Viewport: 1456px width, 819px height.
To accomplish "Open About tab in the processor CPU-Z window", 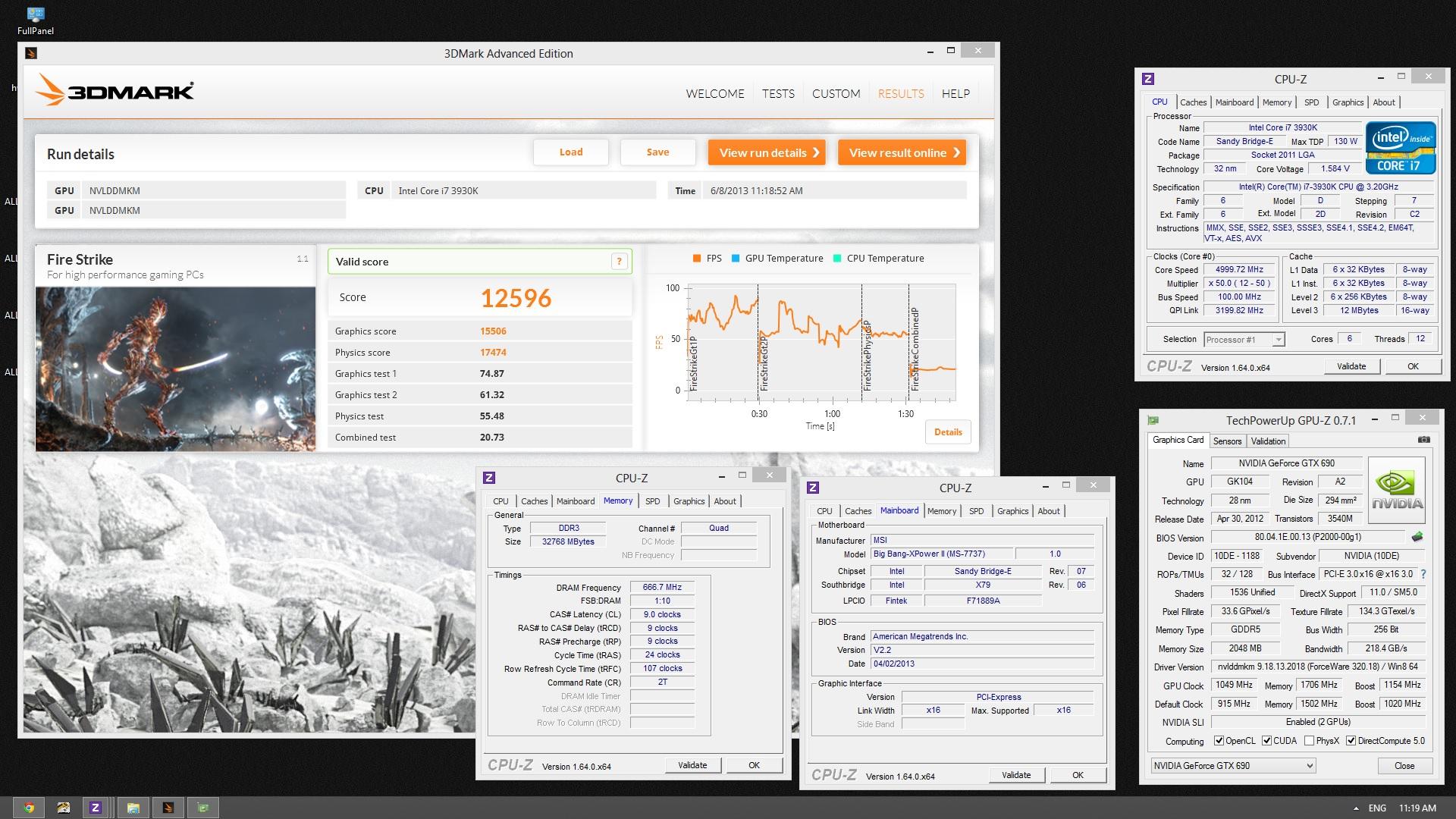I will click(x=1383, y=102).
